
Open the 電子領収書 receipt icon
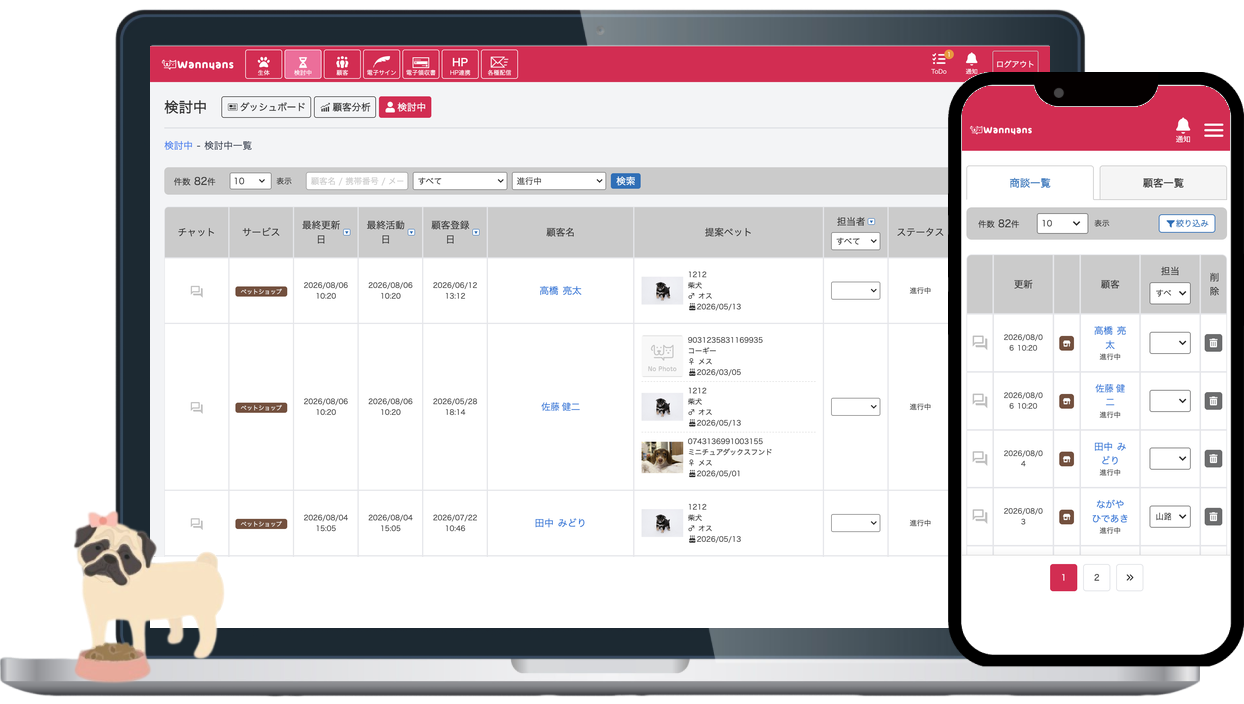pyautogui.click(x=421, y=64)
